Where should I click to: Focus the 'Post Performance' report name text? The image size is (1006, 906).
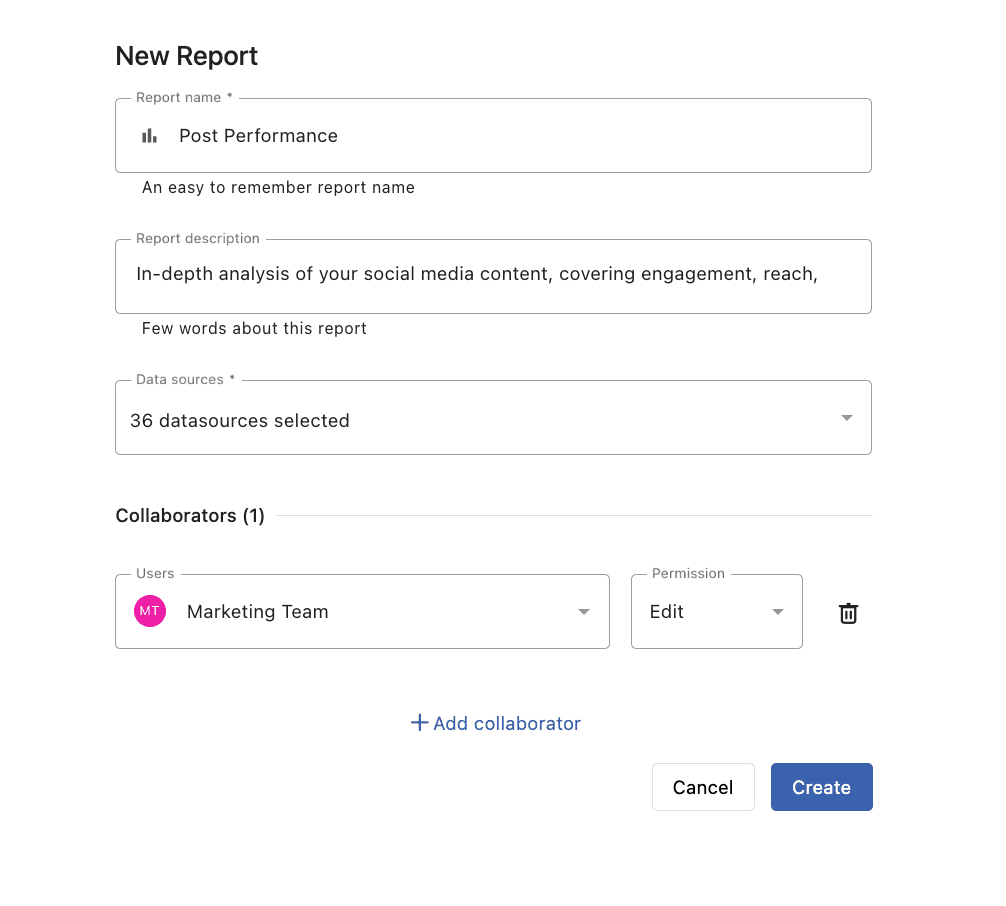click(258, 136)
